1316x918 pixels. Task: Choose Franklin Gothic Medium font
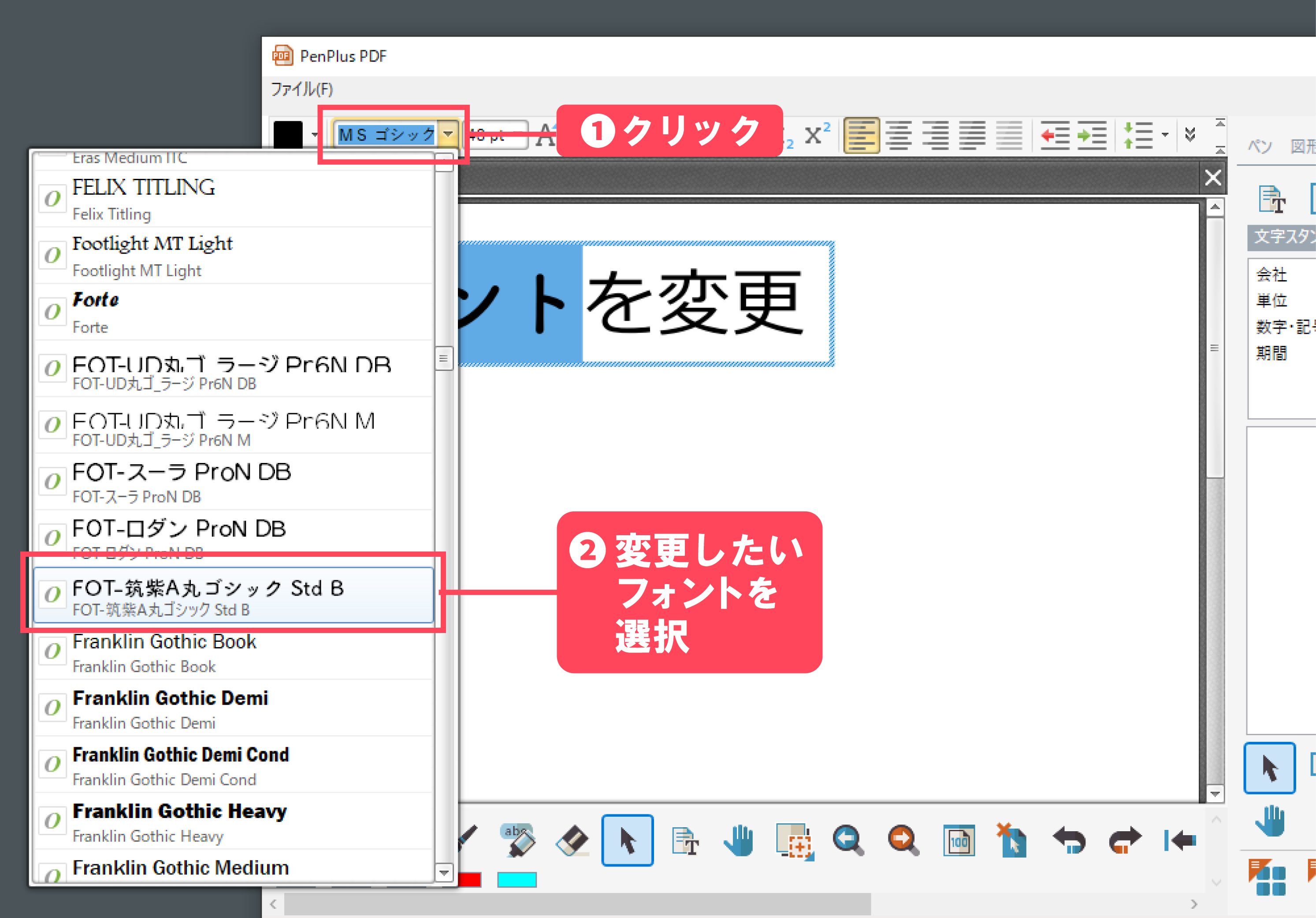coord(234,867)
